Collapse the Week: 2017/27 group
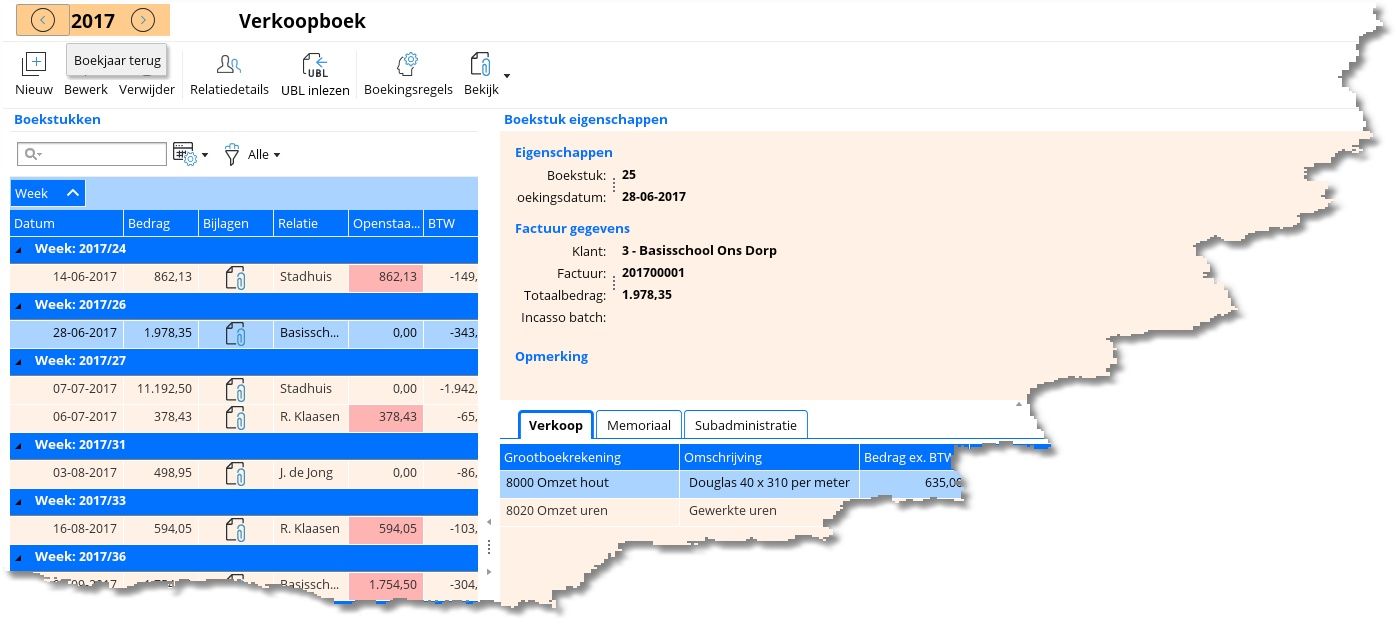The image size is (1397, 630). click(x=22, y=361)
